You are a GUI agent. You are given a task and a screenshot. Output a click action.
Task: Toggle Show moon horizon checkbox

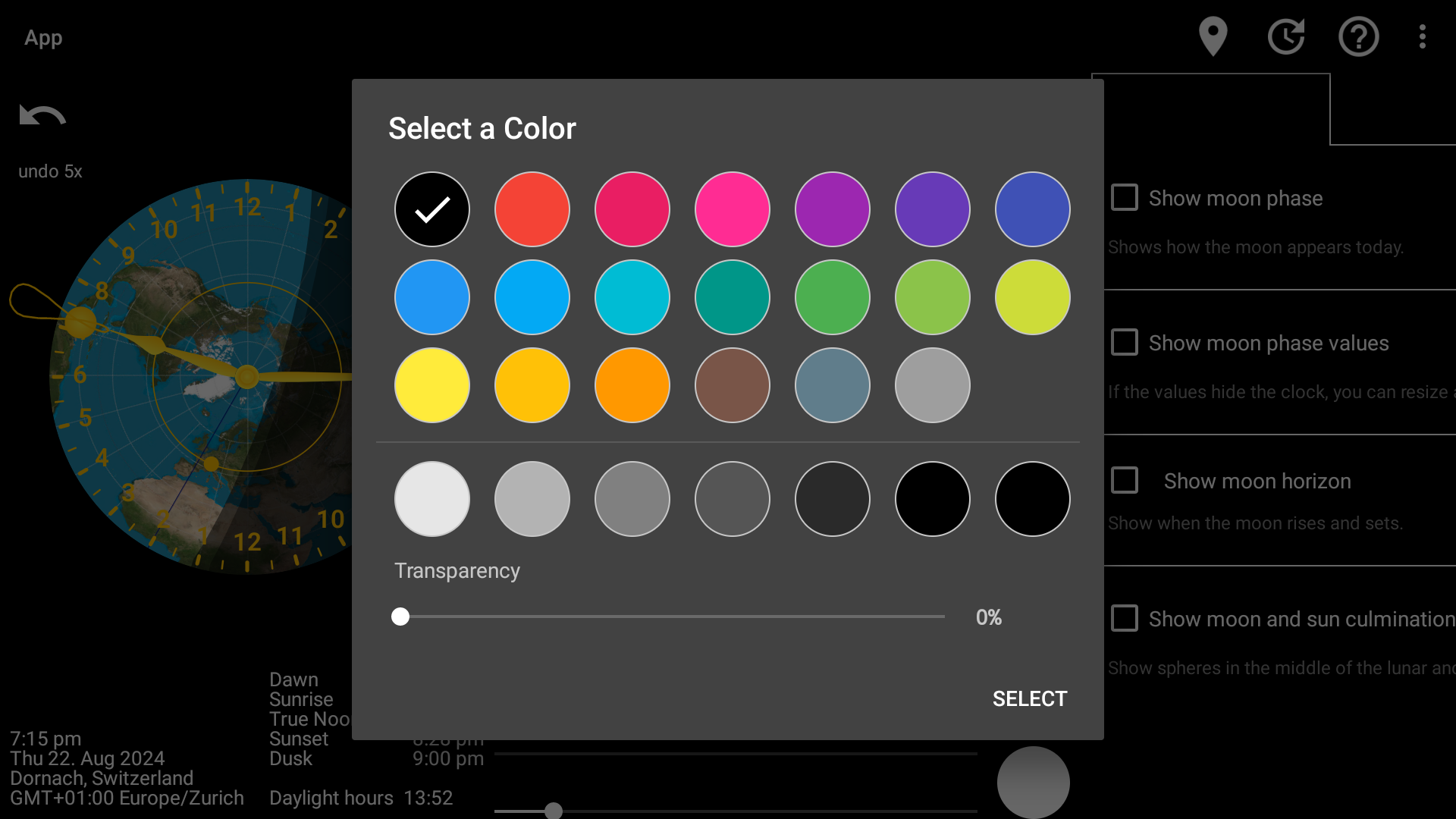click(1124, 480)
